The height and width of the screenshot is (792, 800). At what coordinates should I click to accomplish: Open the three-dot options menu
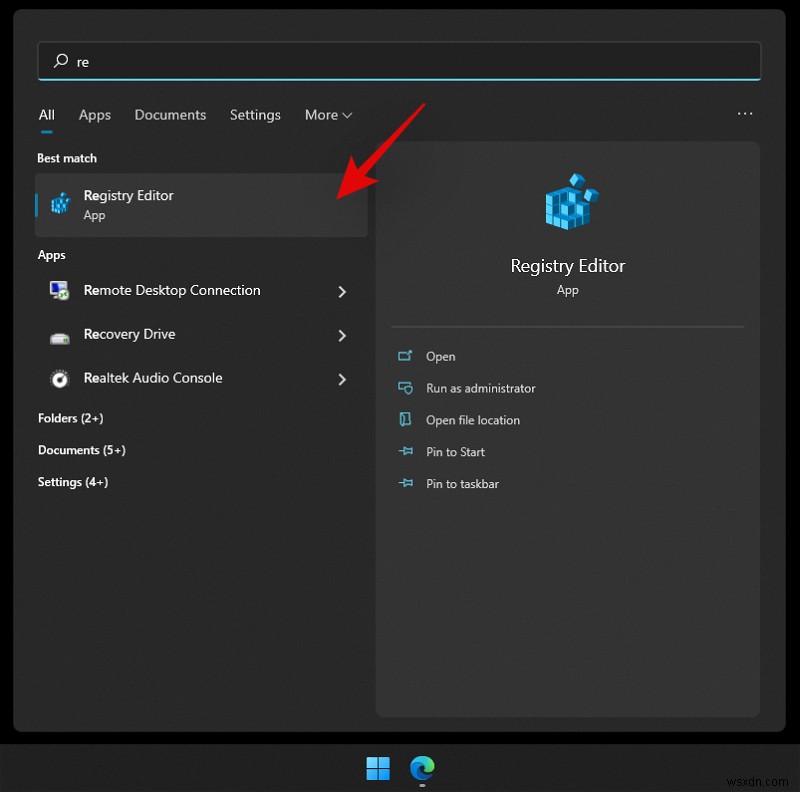click(x=745, y=114)
